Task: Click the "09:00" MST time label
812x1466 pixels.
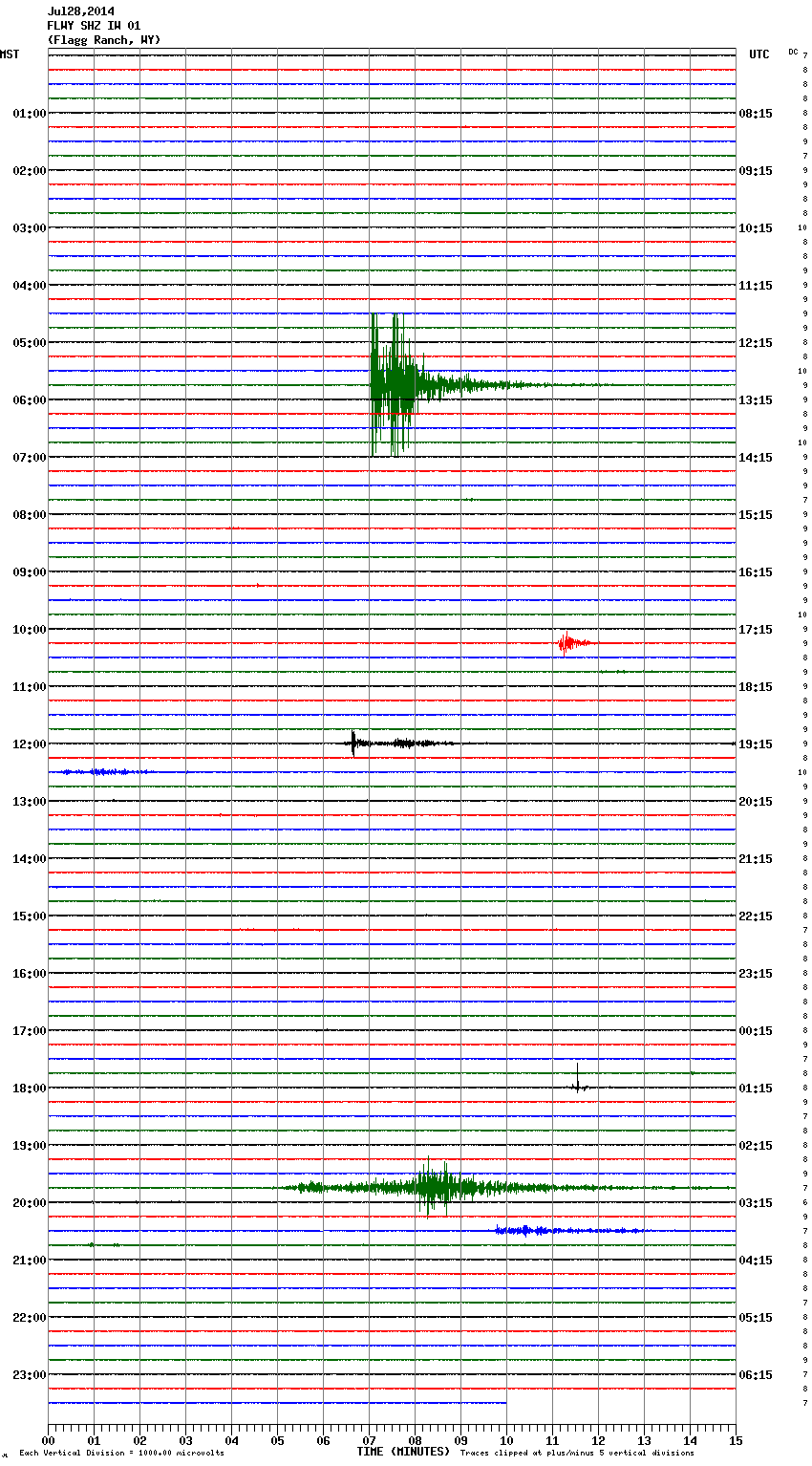Action: tap(30, 572)
